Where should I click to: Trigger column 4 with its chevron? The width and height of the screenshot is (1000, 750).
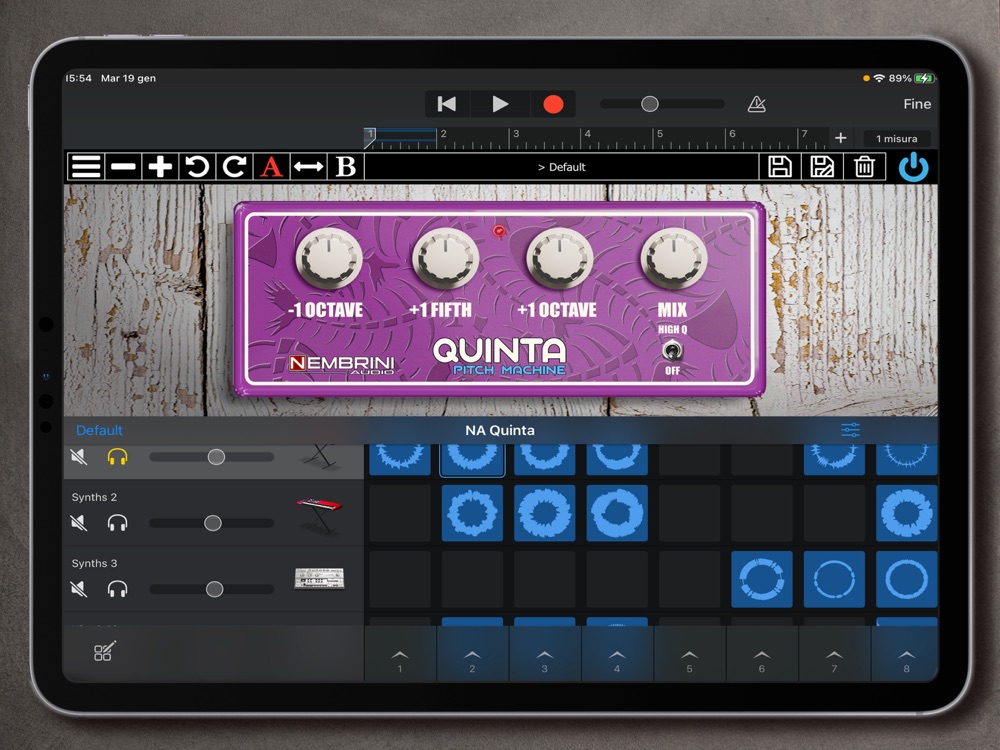(617, 657)
